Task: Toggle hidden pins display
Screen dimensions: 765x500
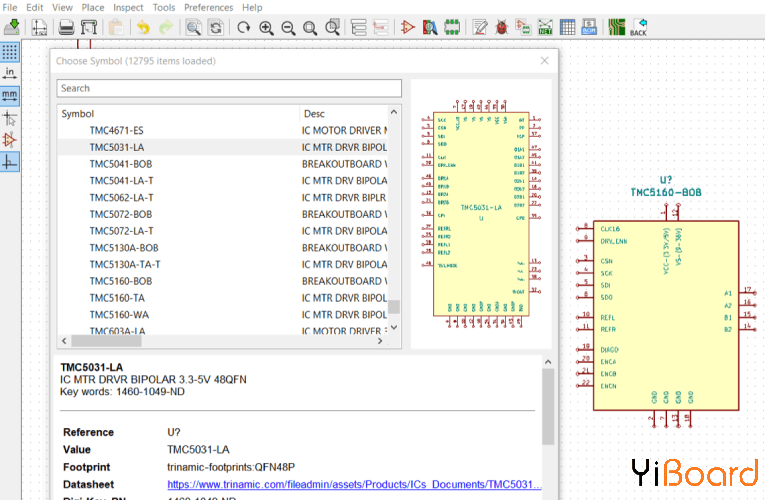Action: (10, 140)
